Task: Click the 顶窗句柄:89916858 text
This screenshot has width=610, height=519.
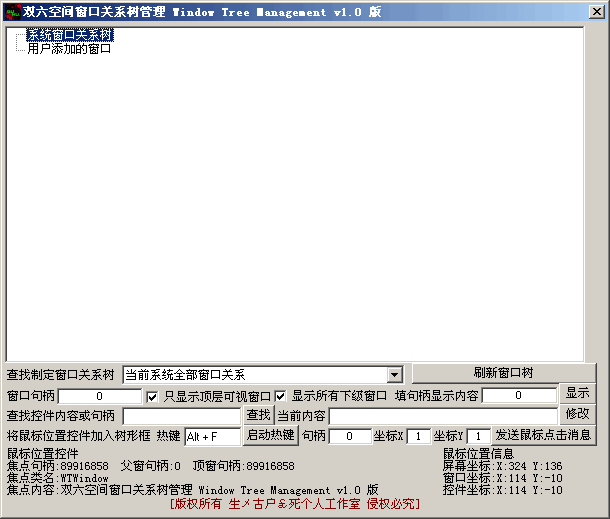Action: (x=244, y=466)
